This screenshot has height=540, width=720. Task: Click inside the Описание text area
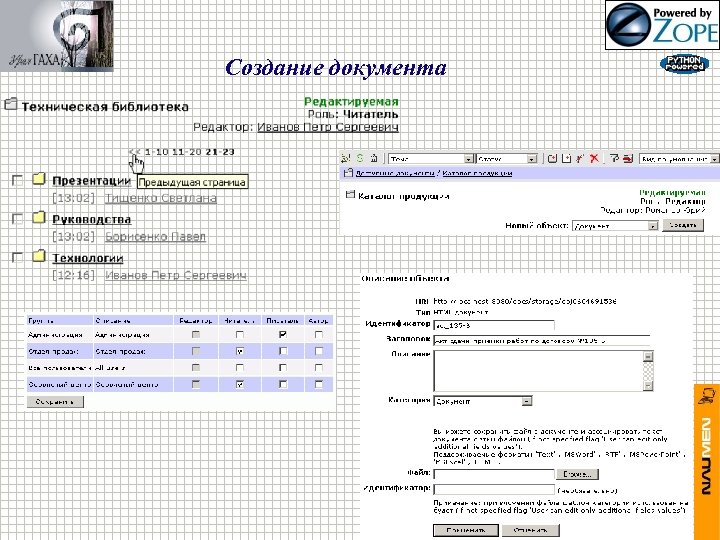538,371
